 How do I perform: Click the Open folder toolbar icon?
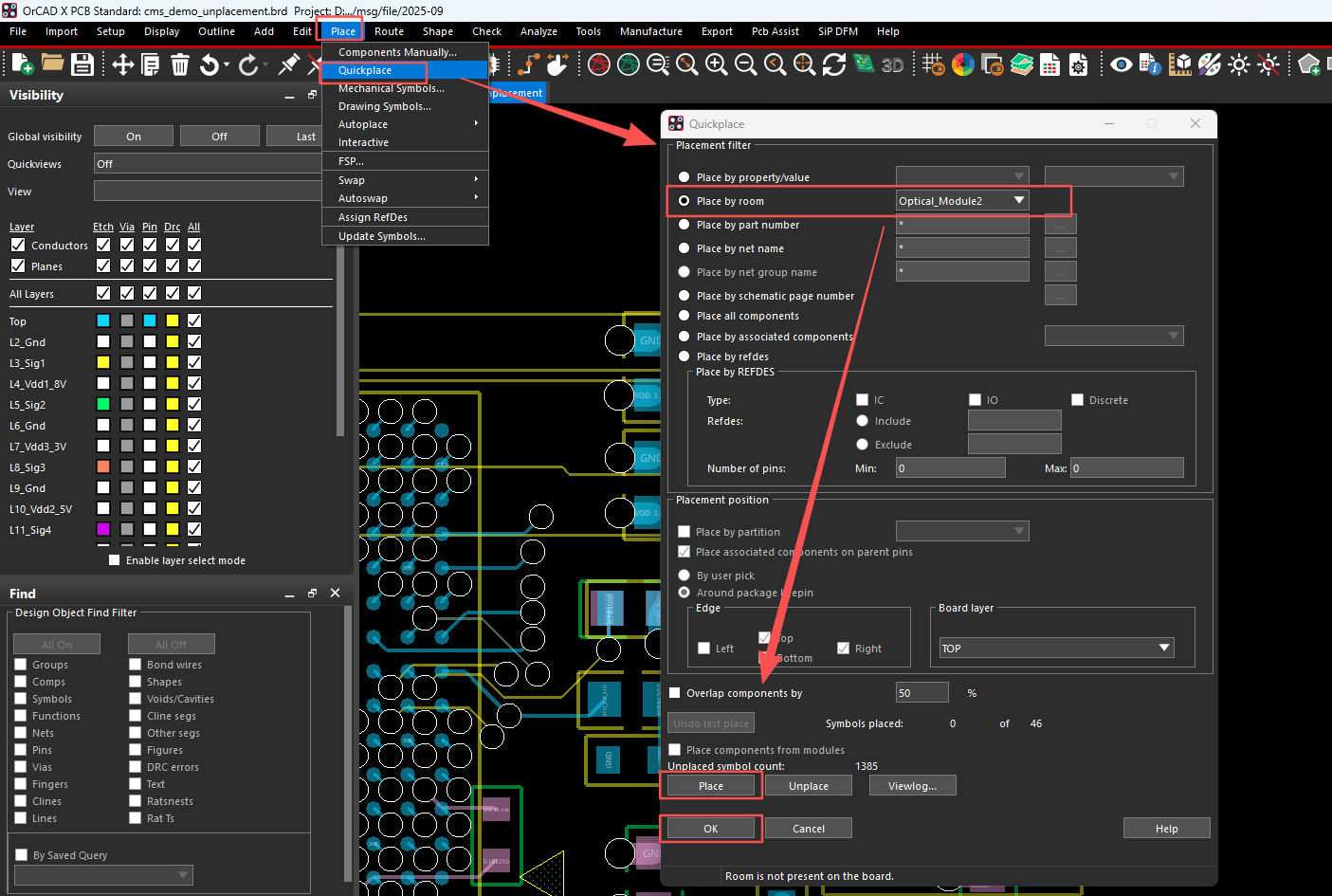coord(52,64)
